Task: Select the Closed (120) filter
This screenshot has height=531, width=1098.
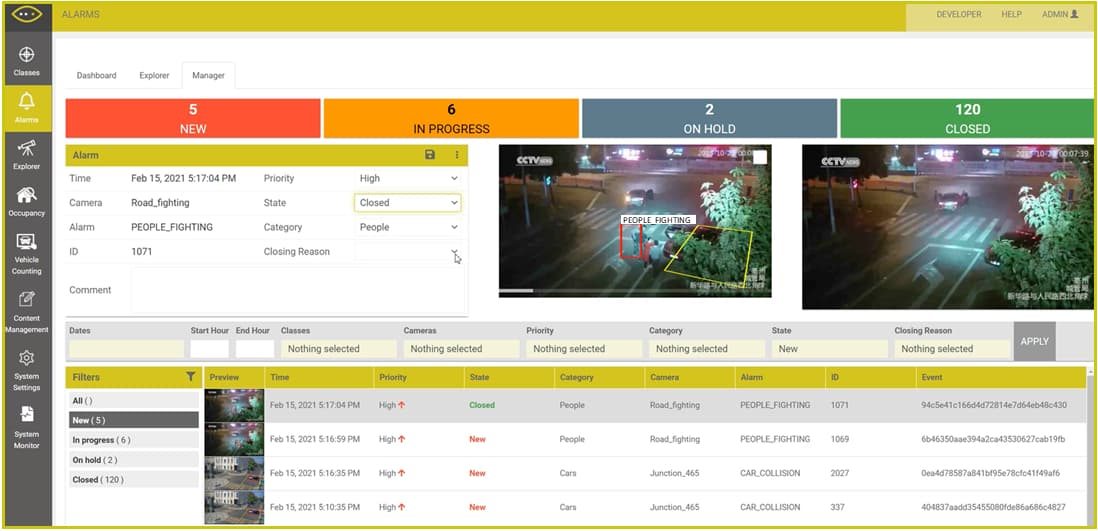Action: (132, 480)
